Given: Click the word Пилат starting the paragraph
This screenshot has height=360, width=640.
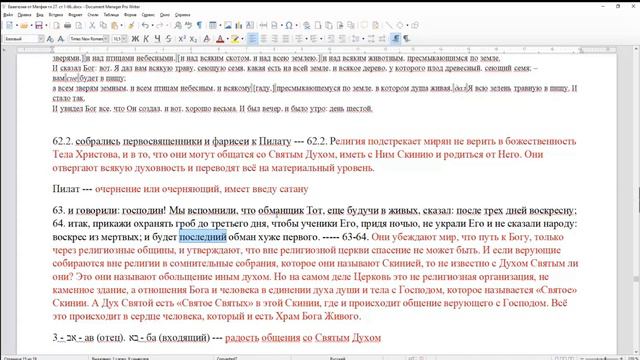Looking at the screenshot, I should click(x=66, y=189).
